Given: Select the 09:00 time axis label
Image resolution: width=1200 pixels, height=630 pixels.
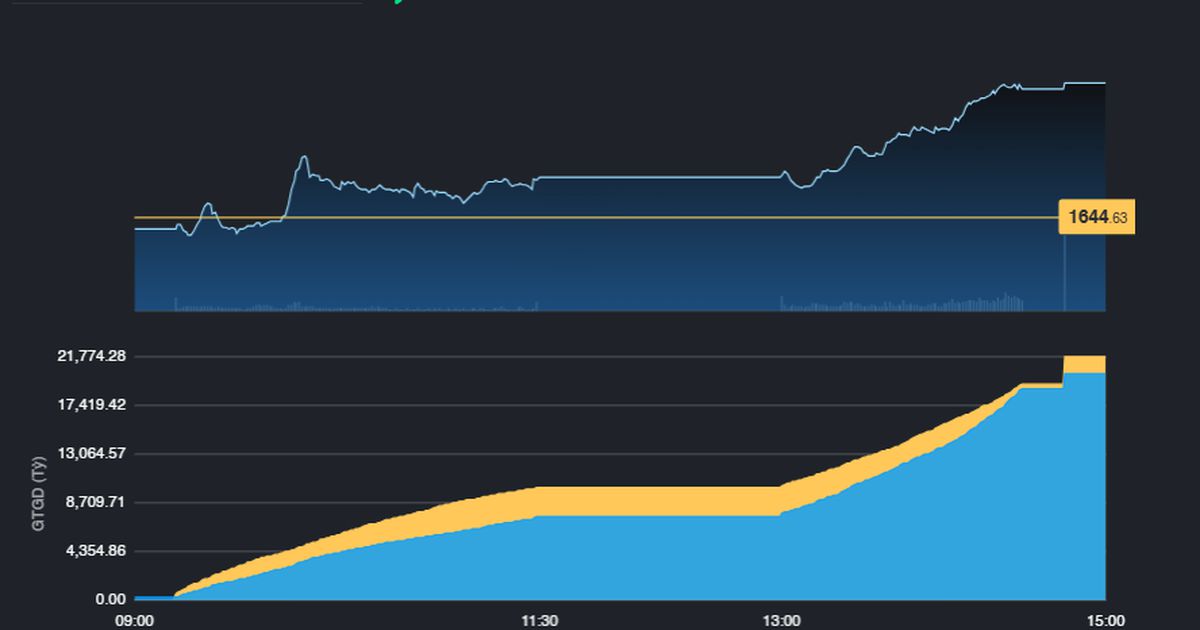Looking at the screenshot, I should coord(135,620).
